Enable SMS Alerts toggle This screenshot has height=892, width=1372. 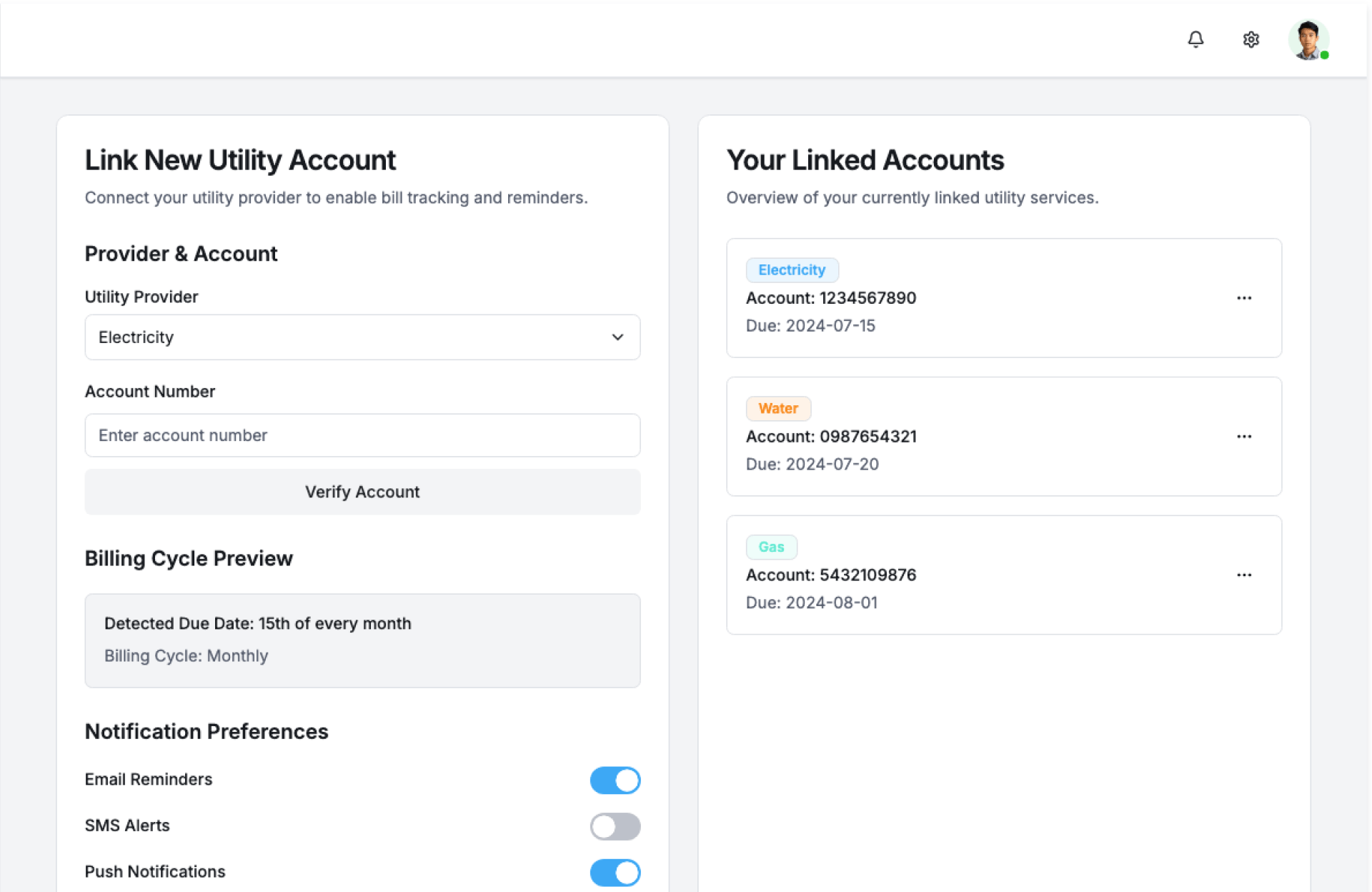(615, 827)
